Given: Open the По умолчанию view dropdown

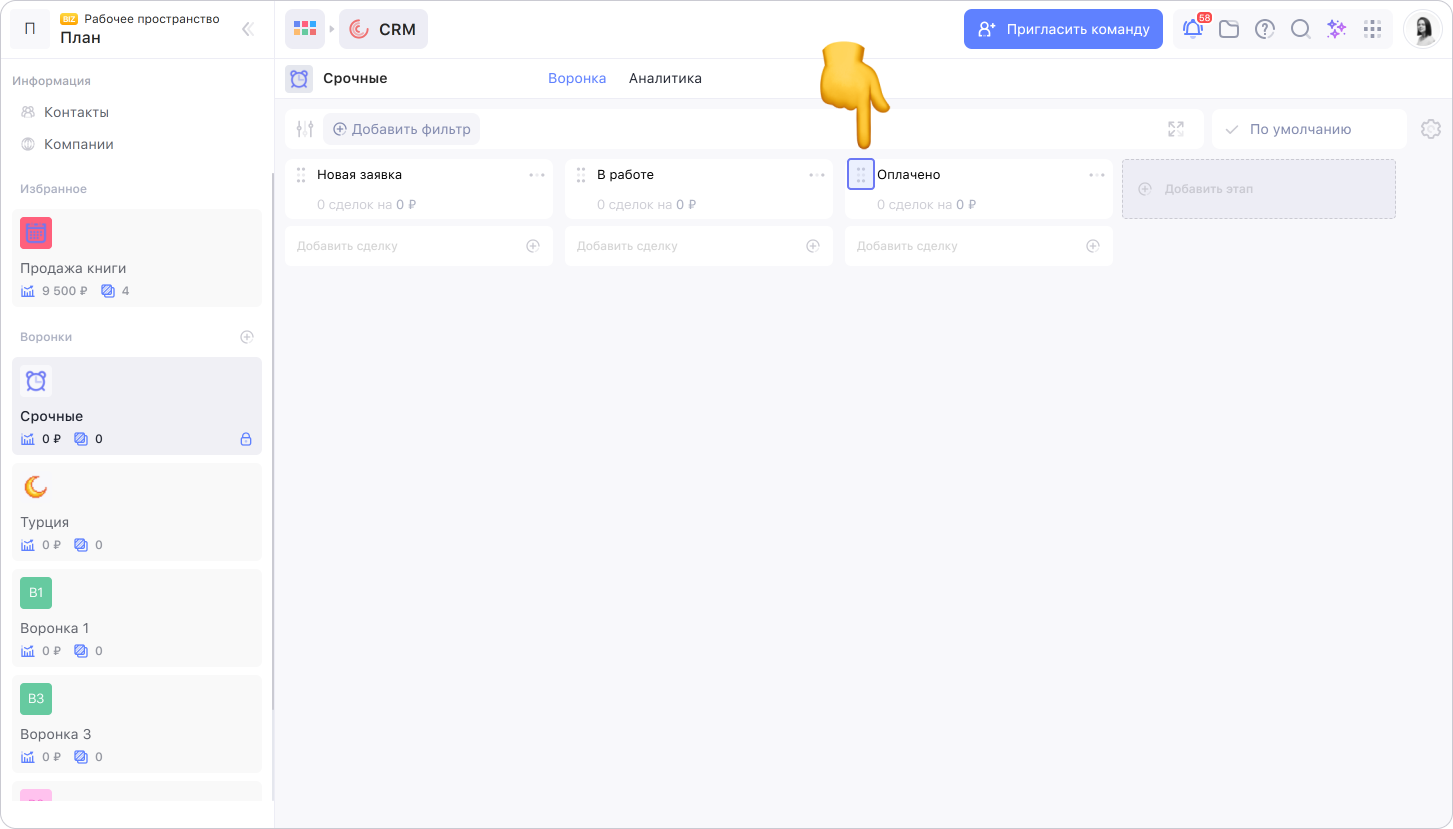Looking at the screenshot, I should click(1309, 129).
